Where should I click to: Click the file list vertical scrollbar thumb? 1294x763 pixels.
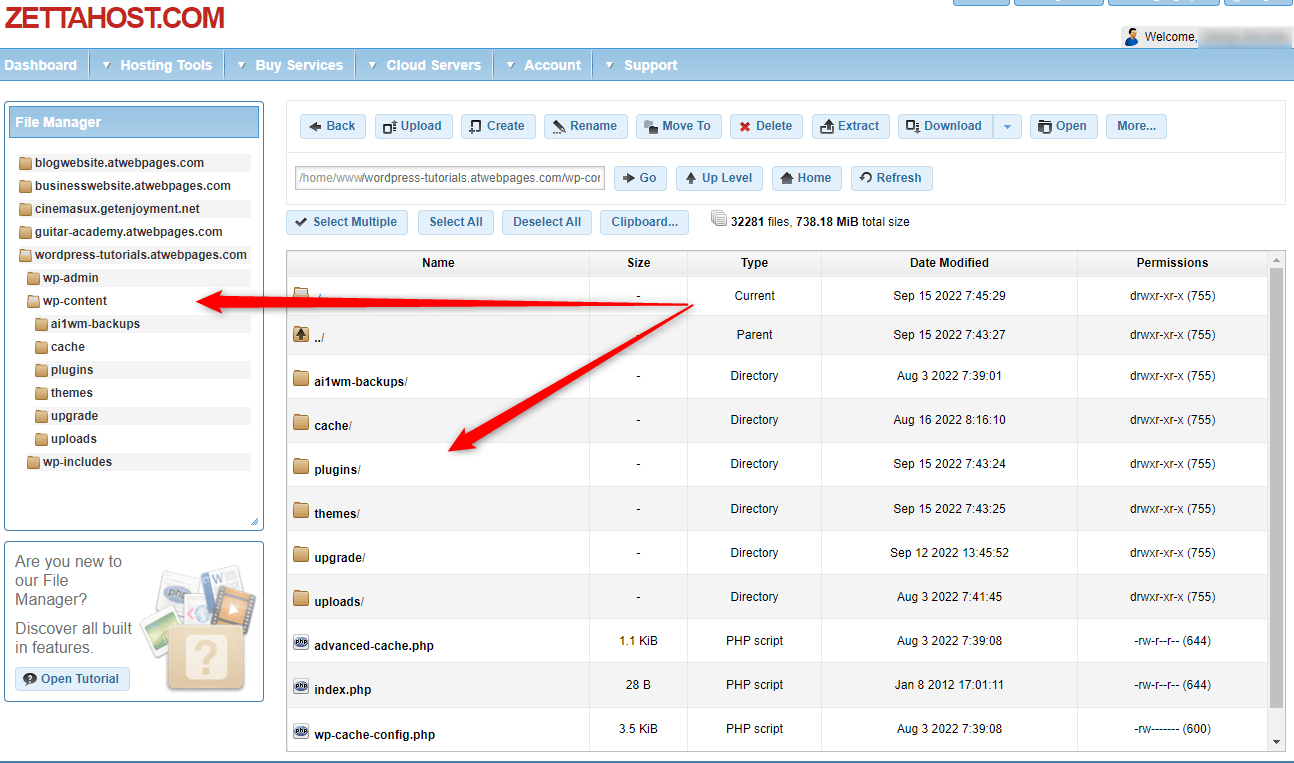click(1276, 488)
